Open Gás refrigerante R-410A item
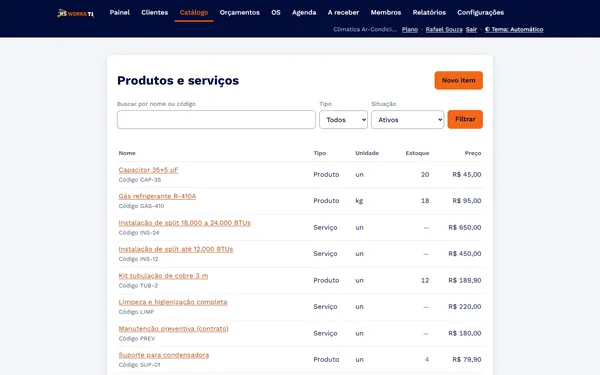This screenshot has width=600, height=375. (x=157, y=196)
